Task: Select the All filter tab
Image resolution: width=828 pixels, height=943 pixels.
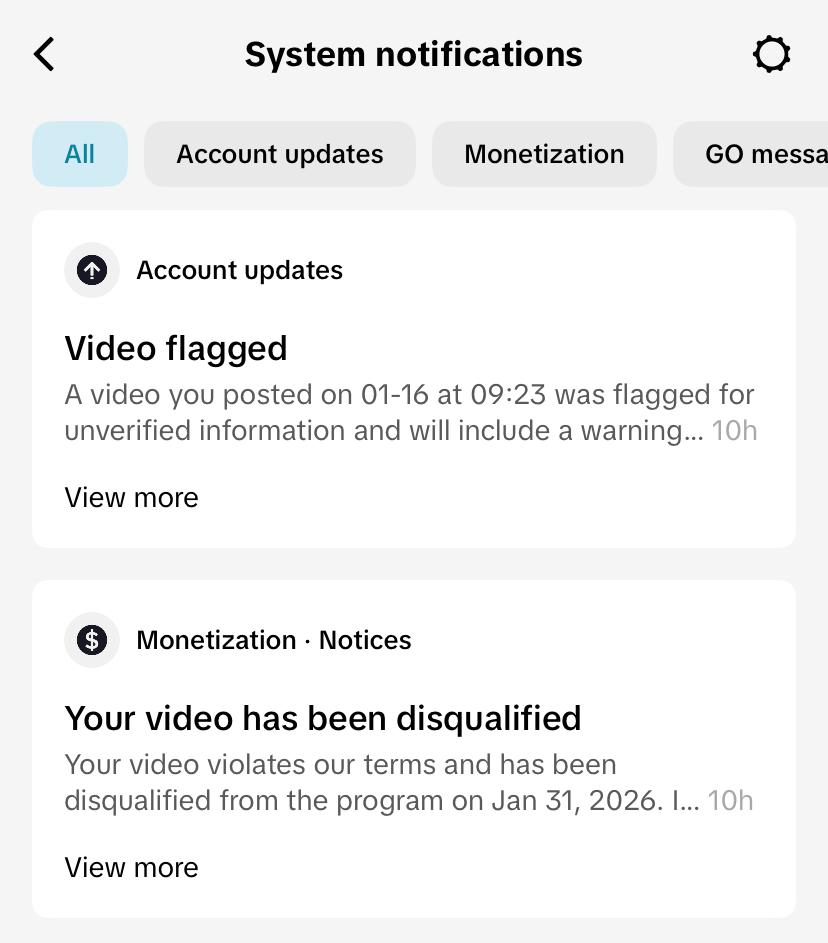Action: (80, 154)
